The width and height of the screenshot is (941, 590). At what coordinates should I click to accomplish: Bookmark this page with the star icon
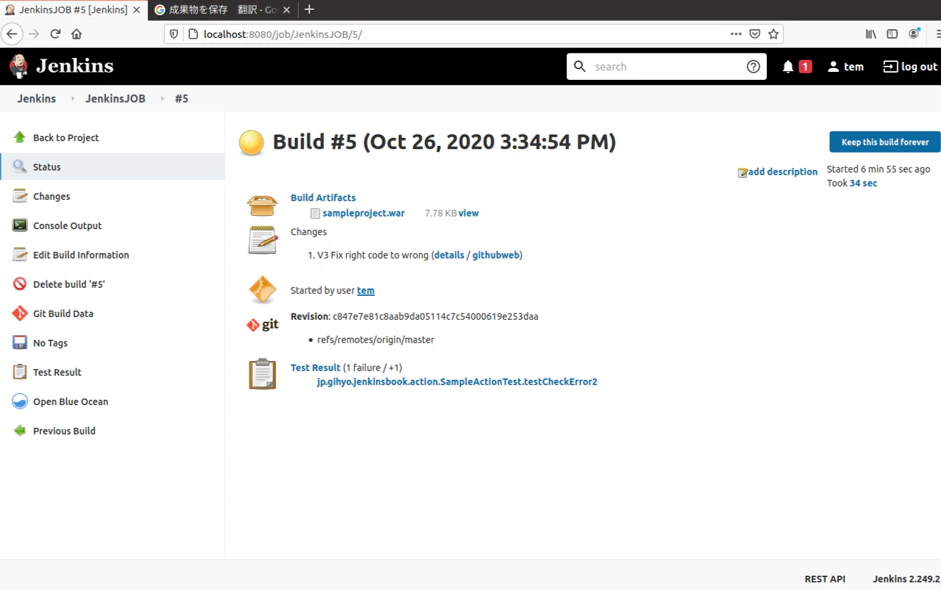click(x=774, y=34)
